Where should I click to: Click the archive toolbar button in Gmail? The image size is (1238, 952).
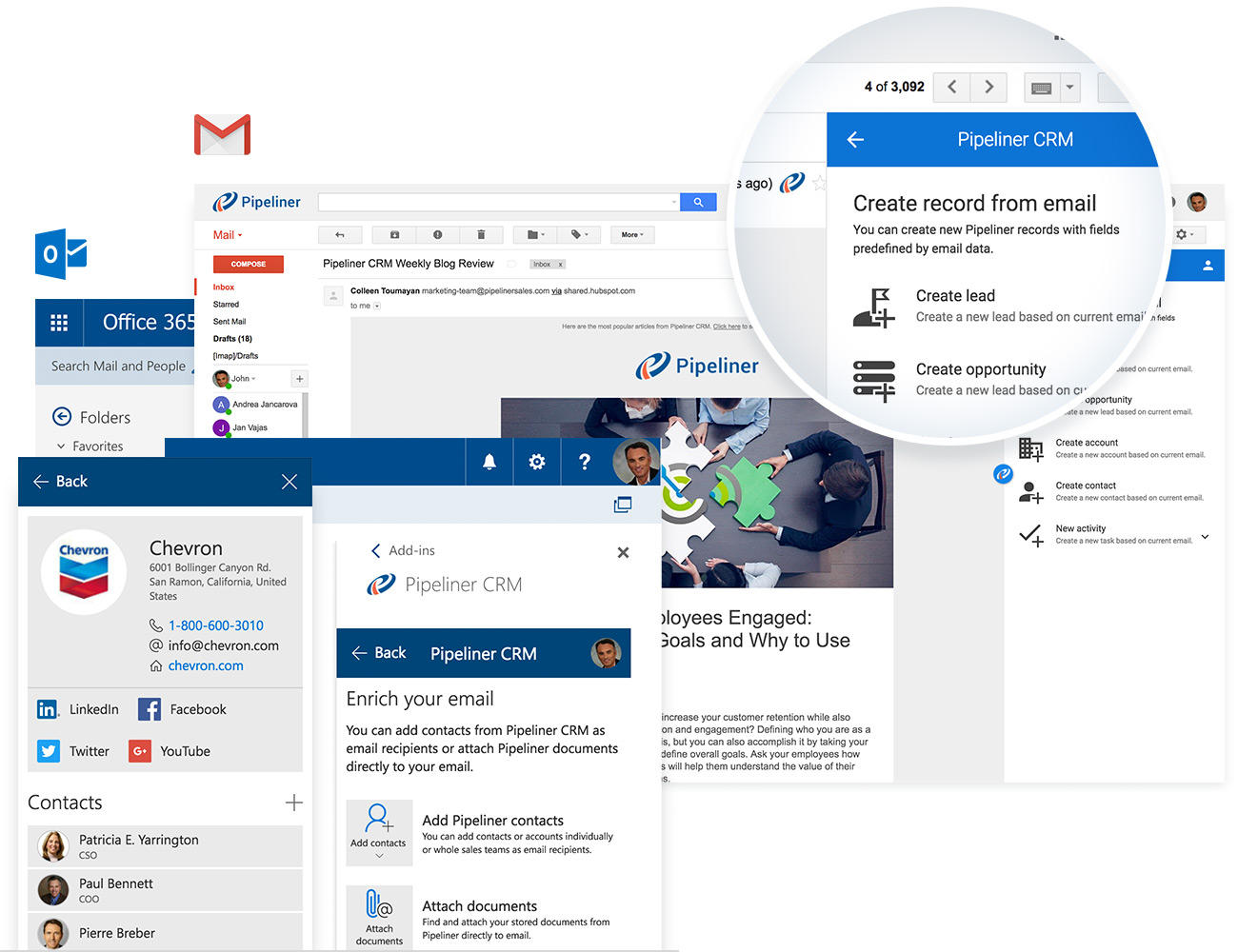point(394,234)
